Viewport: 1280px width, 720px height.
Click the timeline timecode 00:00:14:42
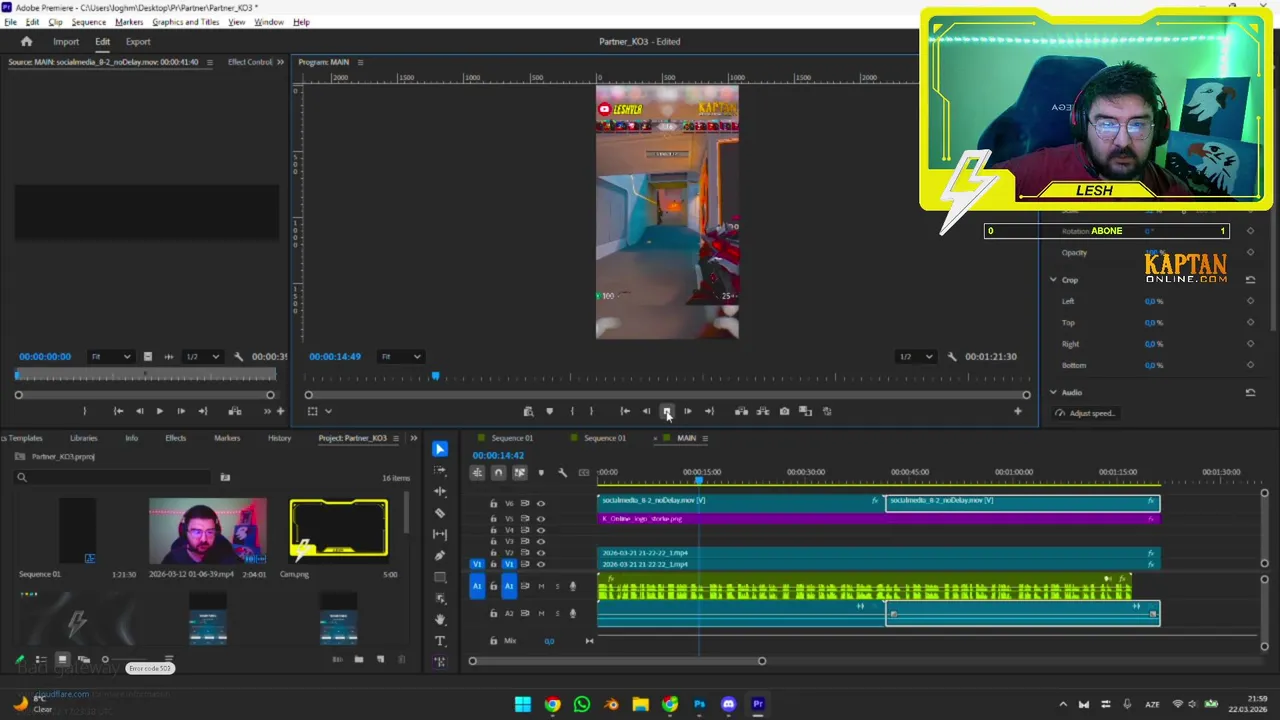click(498, 456)
